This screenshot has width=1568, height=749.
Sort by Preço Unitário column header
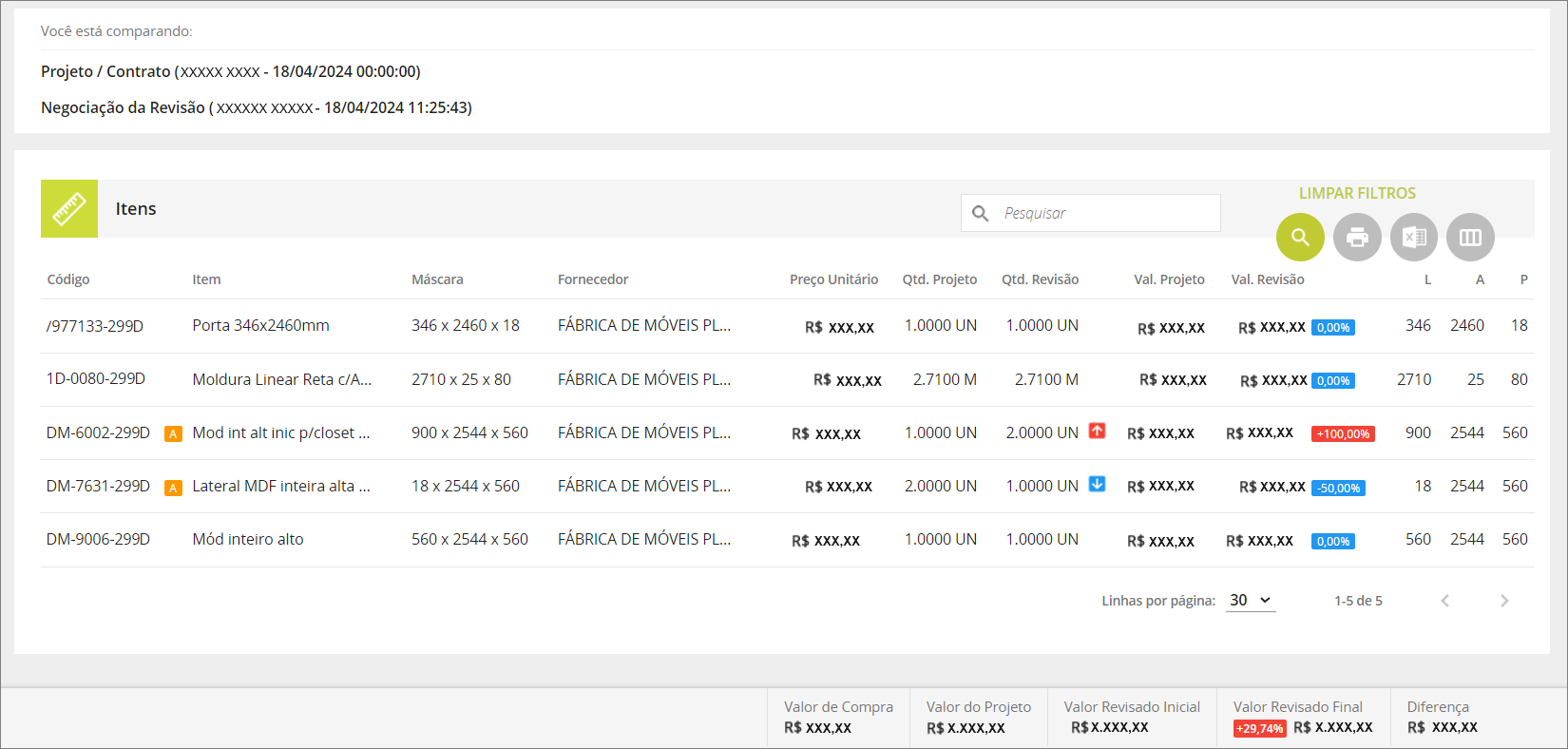(x=833, y=279)
